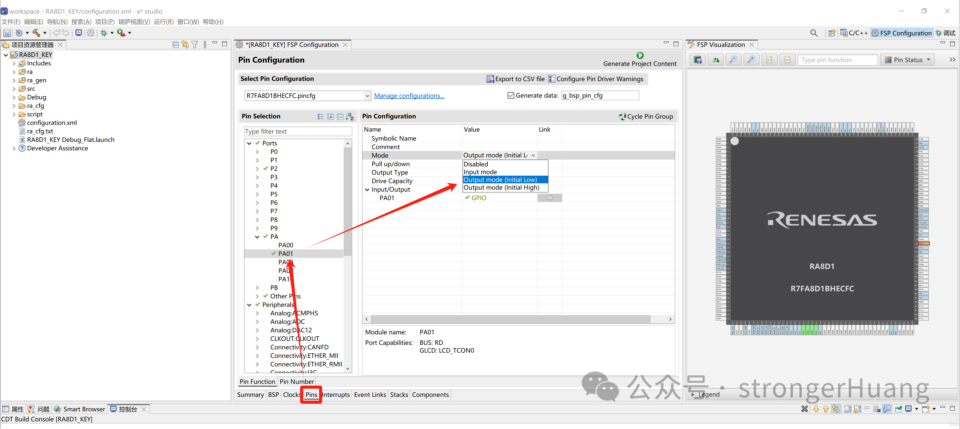Expand the Analog:DAC12 peripheral
Image resolution: width=960 pixels, height=429 pixels.
pos(257,330)
